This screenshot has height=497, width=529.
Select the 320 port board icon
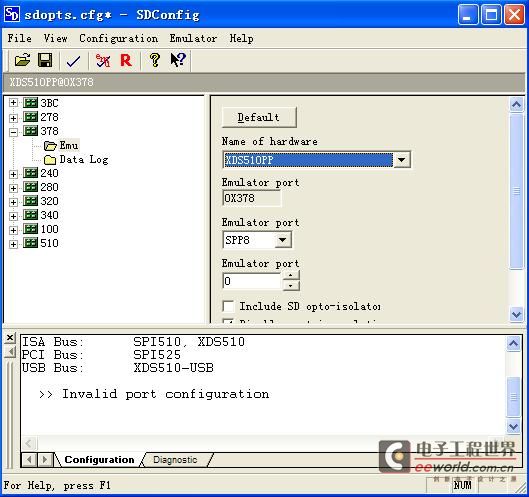[x=30, y=201]
